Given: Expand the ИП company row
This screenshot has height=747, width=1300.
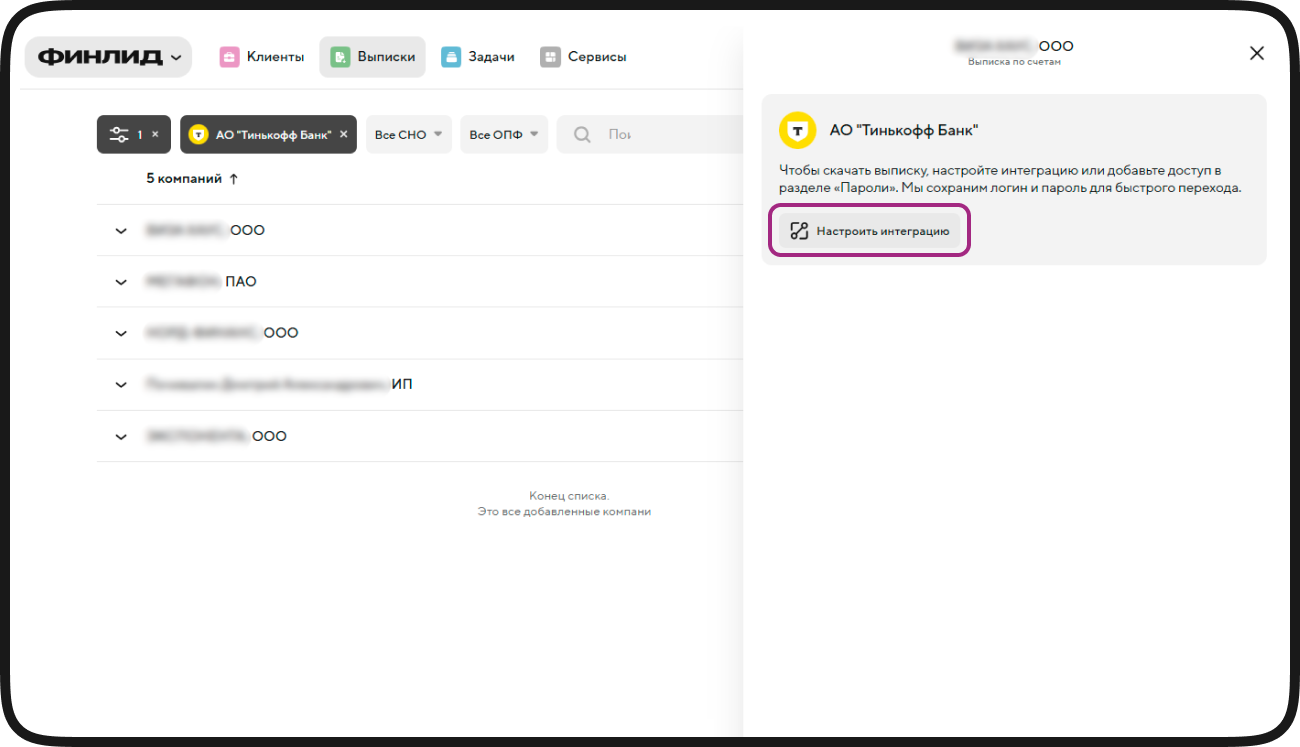Looking at the screenshot, I should pyautogui.click(x=121, y=384).
